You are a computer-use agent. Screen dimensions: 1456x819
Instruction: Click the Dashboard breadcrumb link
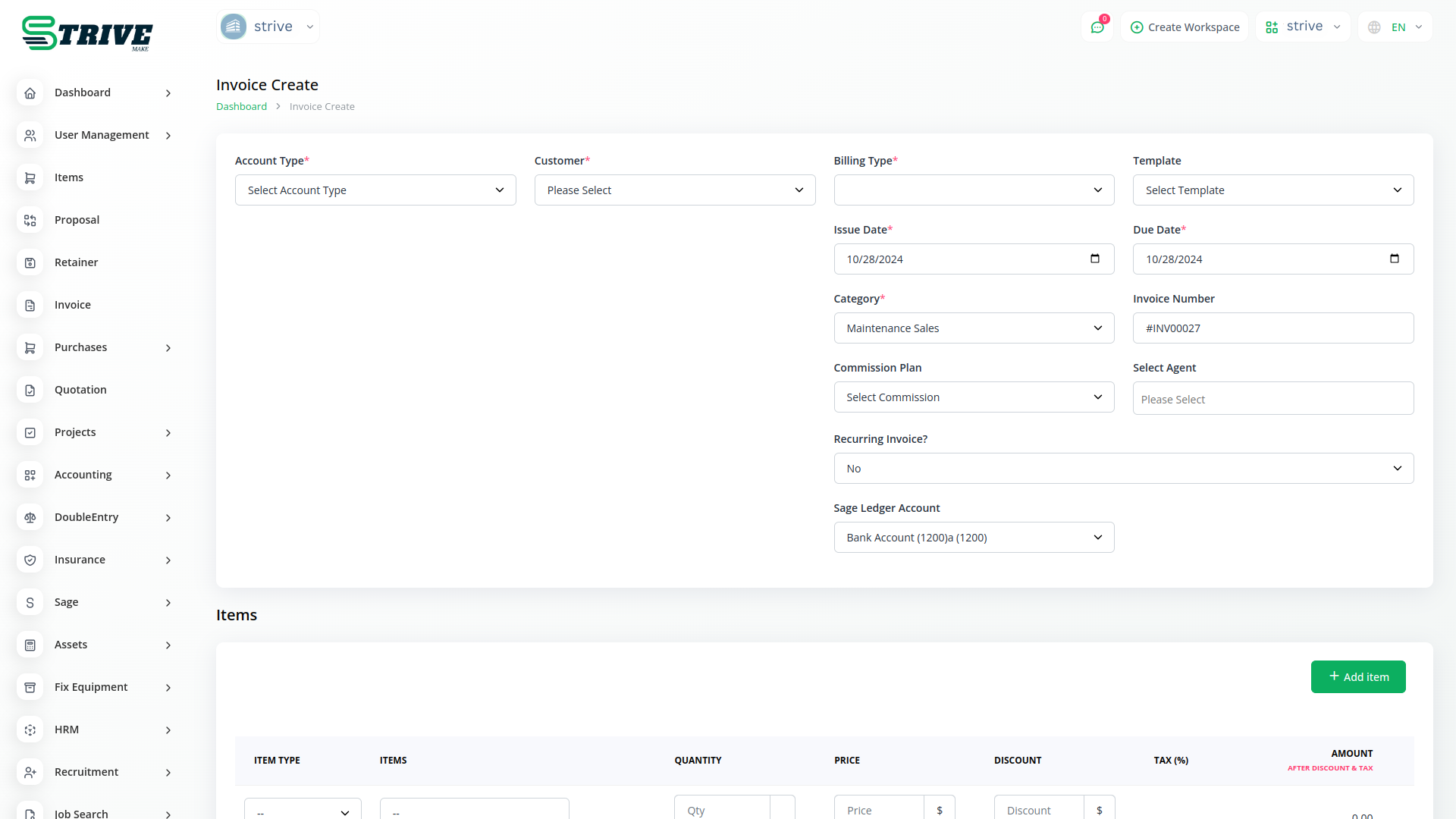241,107
